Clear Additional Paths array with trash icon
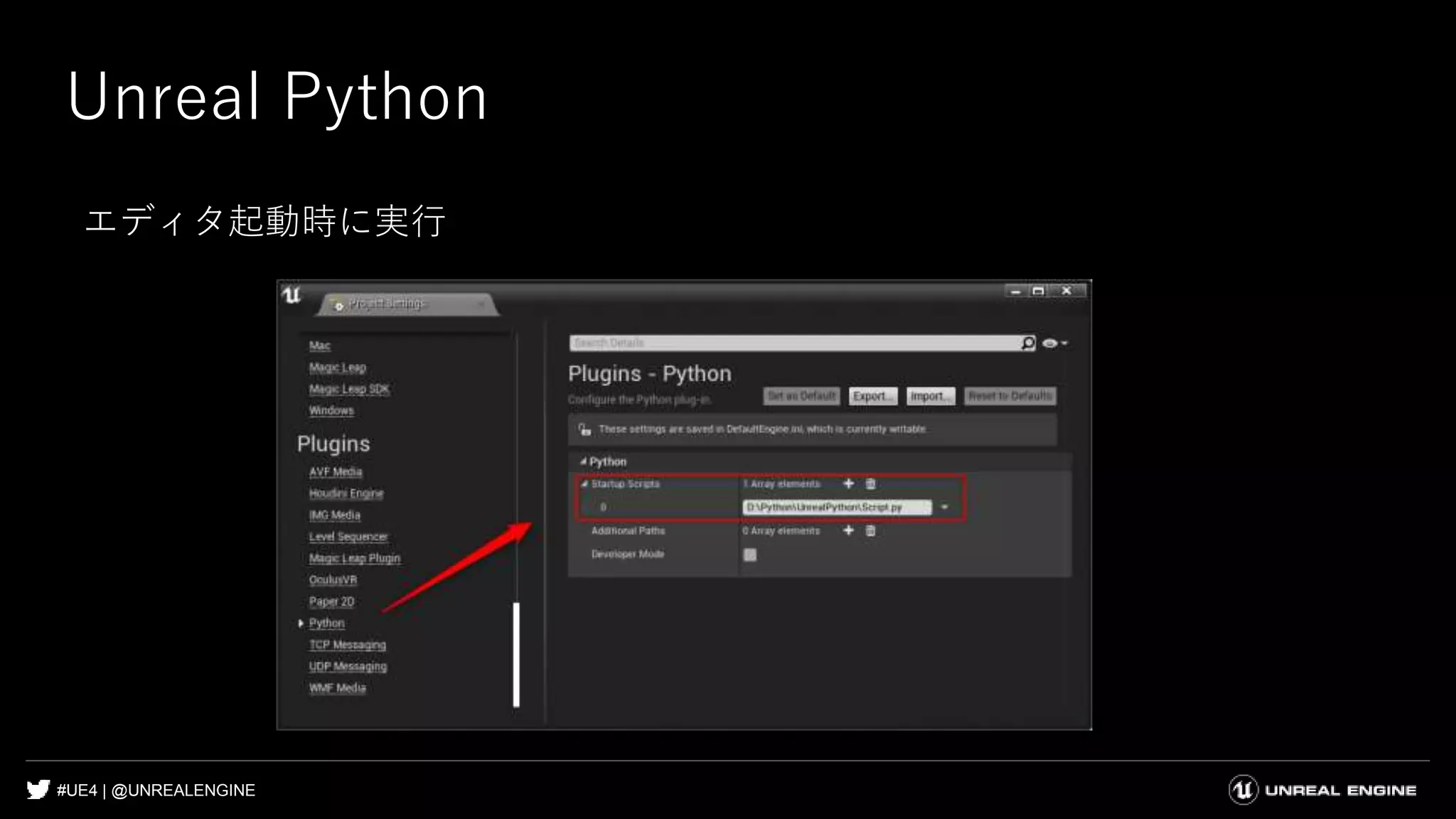This screenshot has height=819, width=1456. click(x=871, y=530)
